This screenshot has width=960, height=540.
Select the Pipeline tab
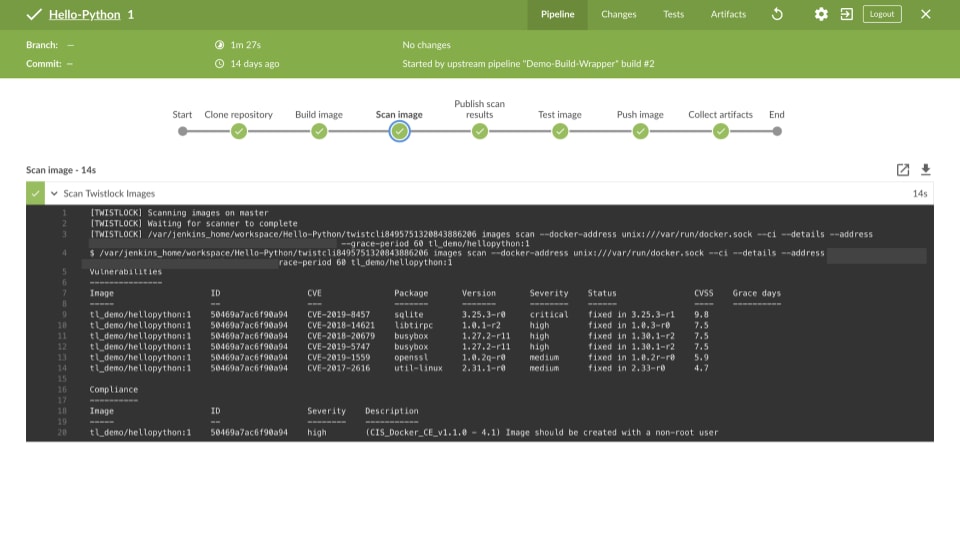click(x=557, y=14)
